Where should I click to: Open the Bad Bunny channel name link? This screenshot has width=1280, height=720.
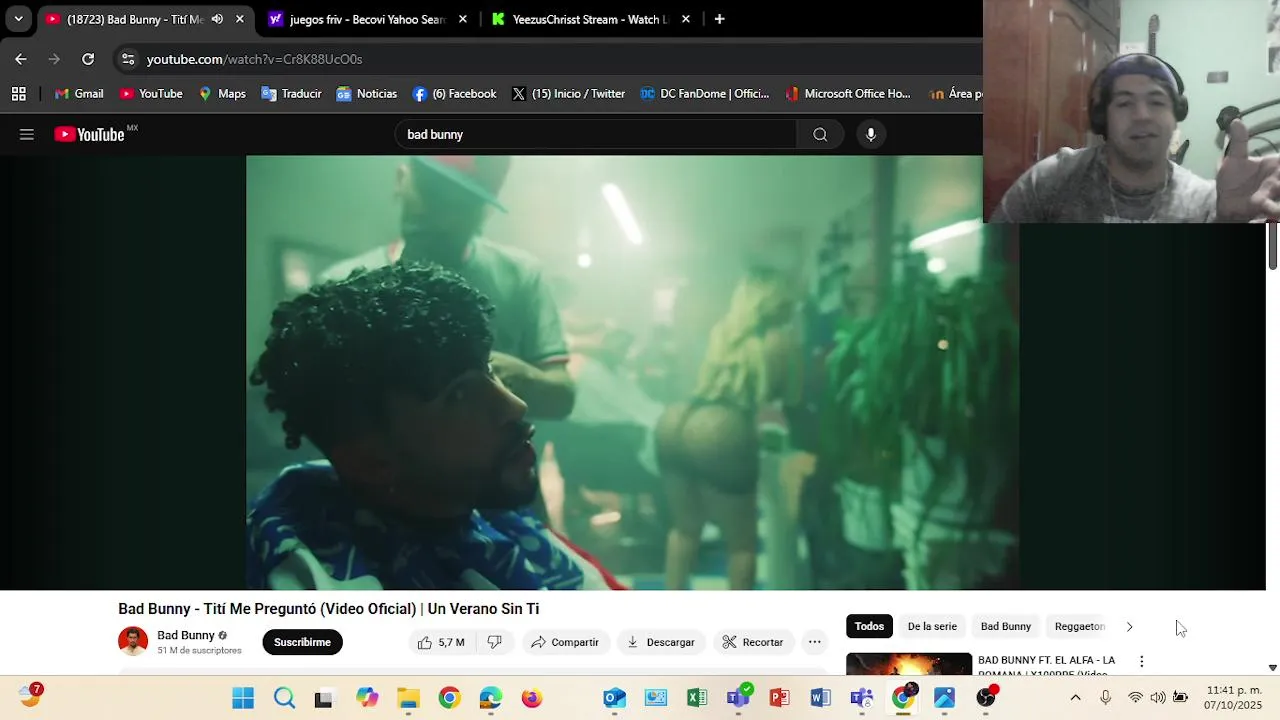tap(186, 635)
